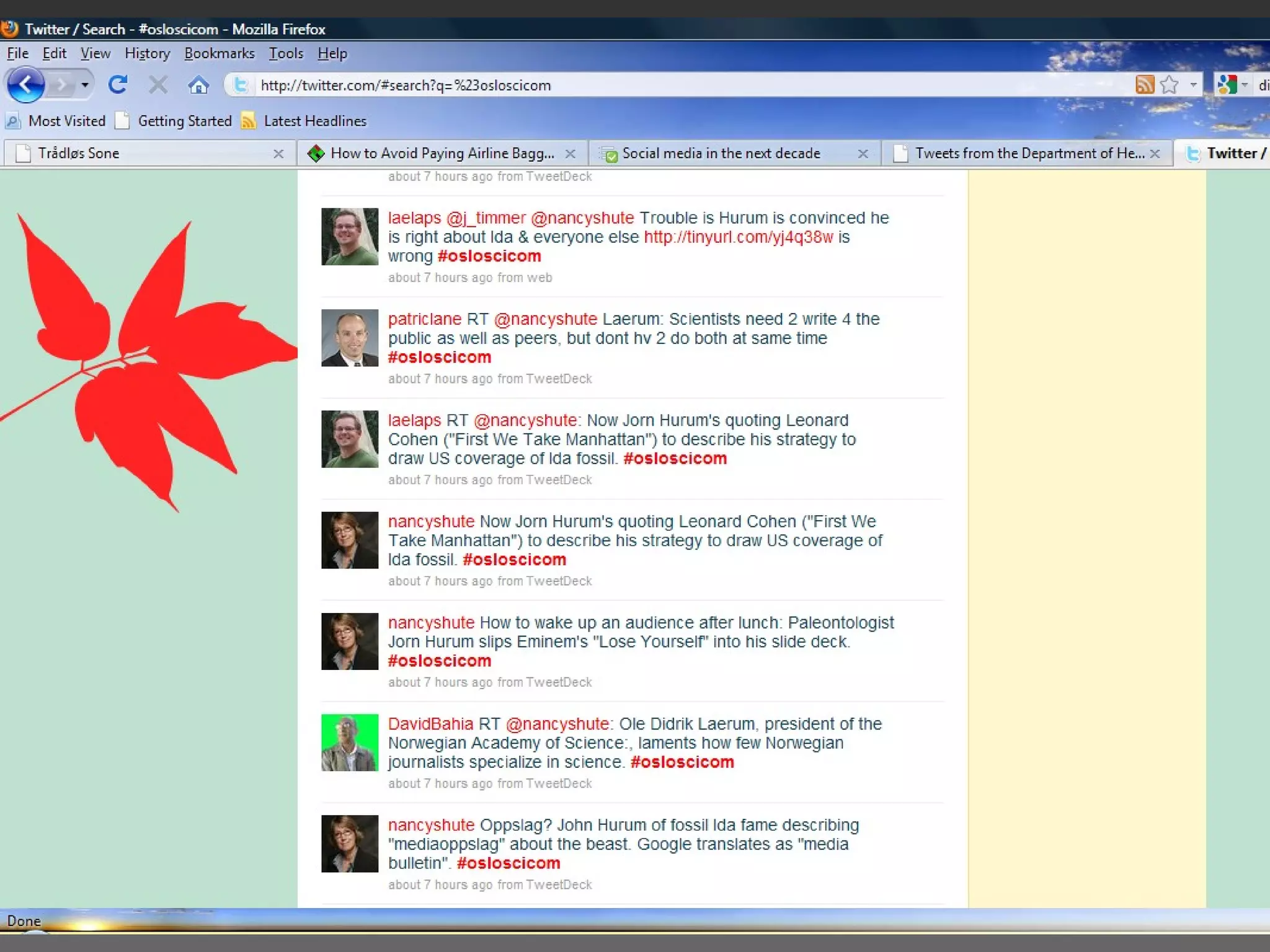Image resolution: width=1270 pixels, height=952 pixels.
Task: Open the Bookmarks menu
Action: 219,53
